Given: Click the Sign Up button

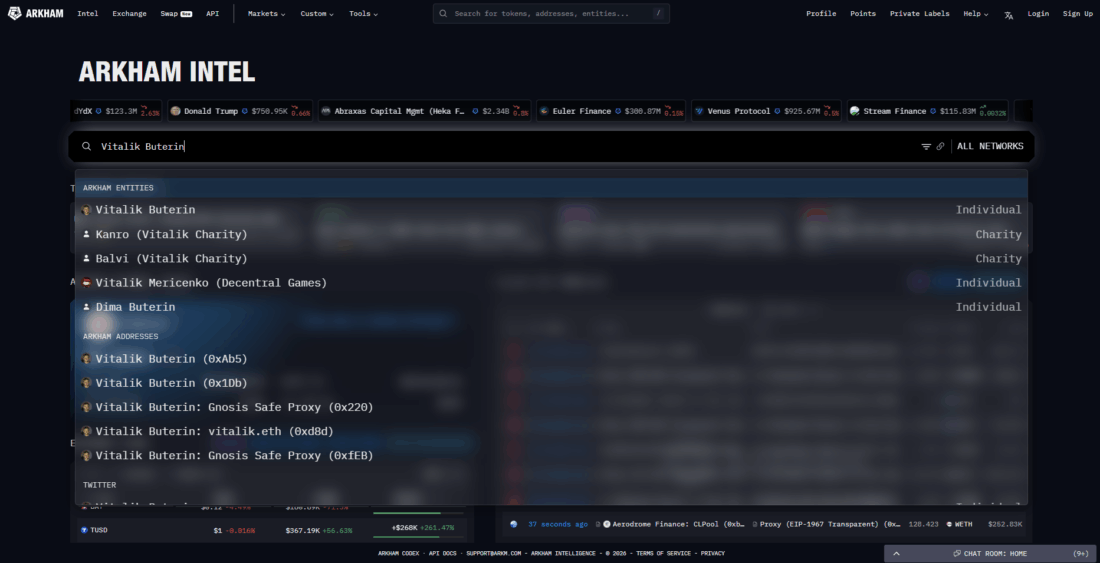Looking at the screenshot, I should point(1078,13).
